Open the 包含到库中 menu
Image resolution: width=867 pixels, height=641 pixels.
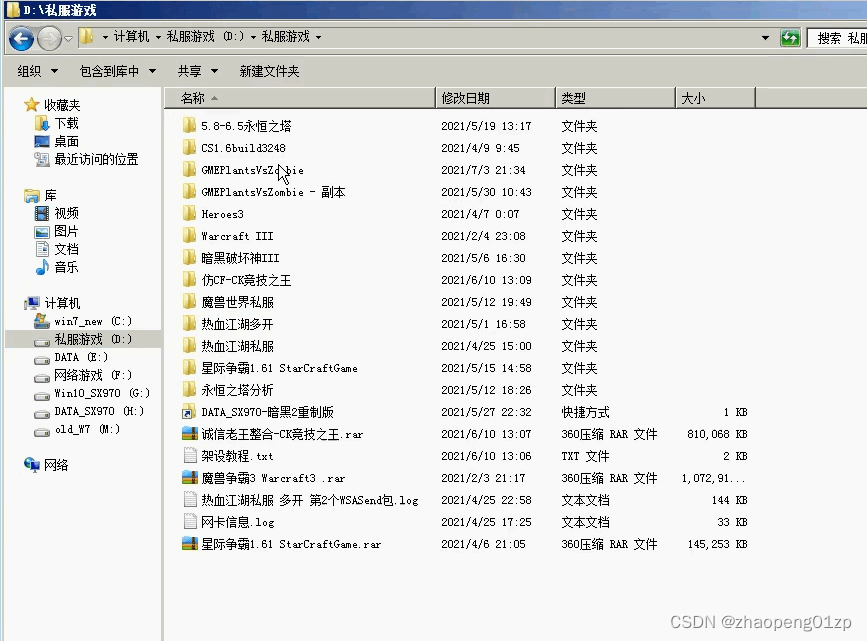coord(118,71)
